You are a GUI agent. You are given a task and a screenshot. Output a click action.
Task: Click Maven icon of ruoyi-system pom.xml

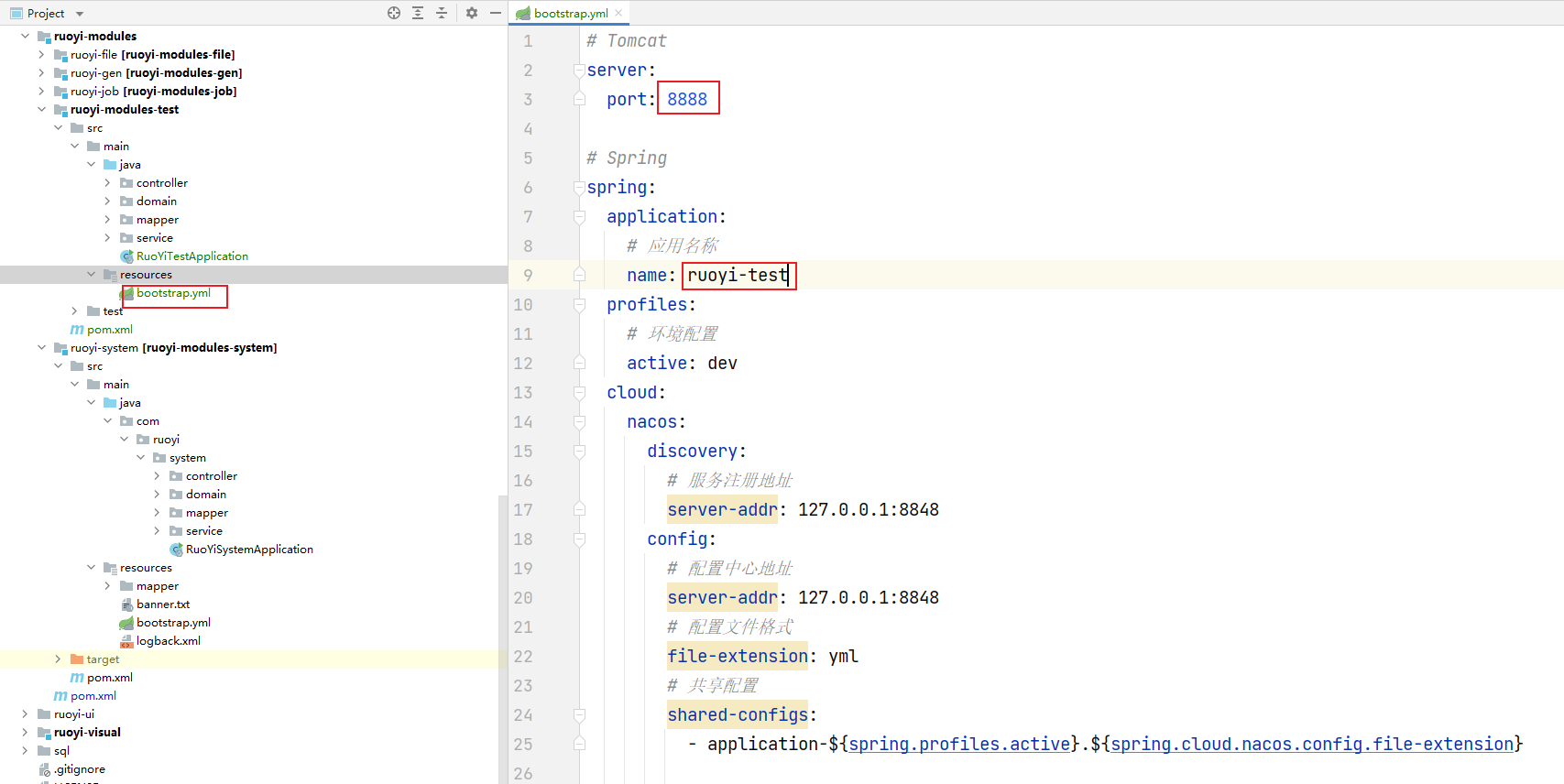point(77,678)
